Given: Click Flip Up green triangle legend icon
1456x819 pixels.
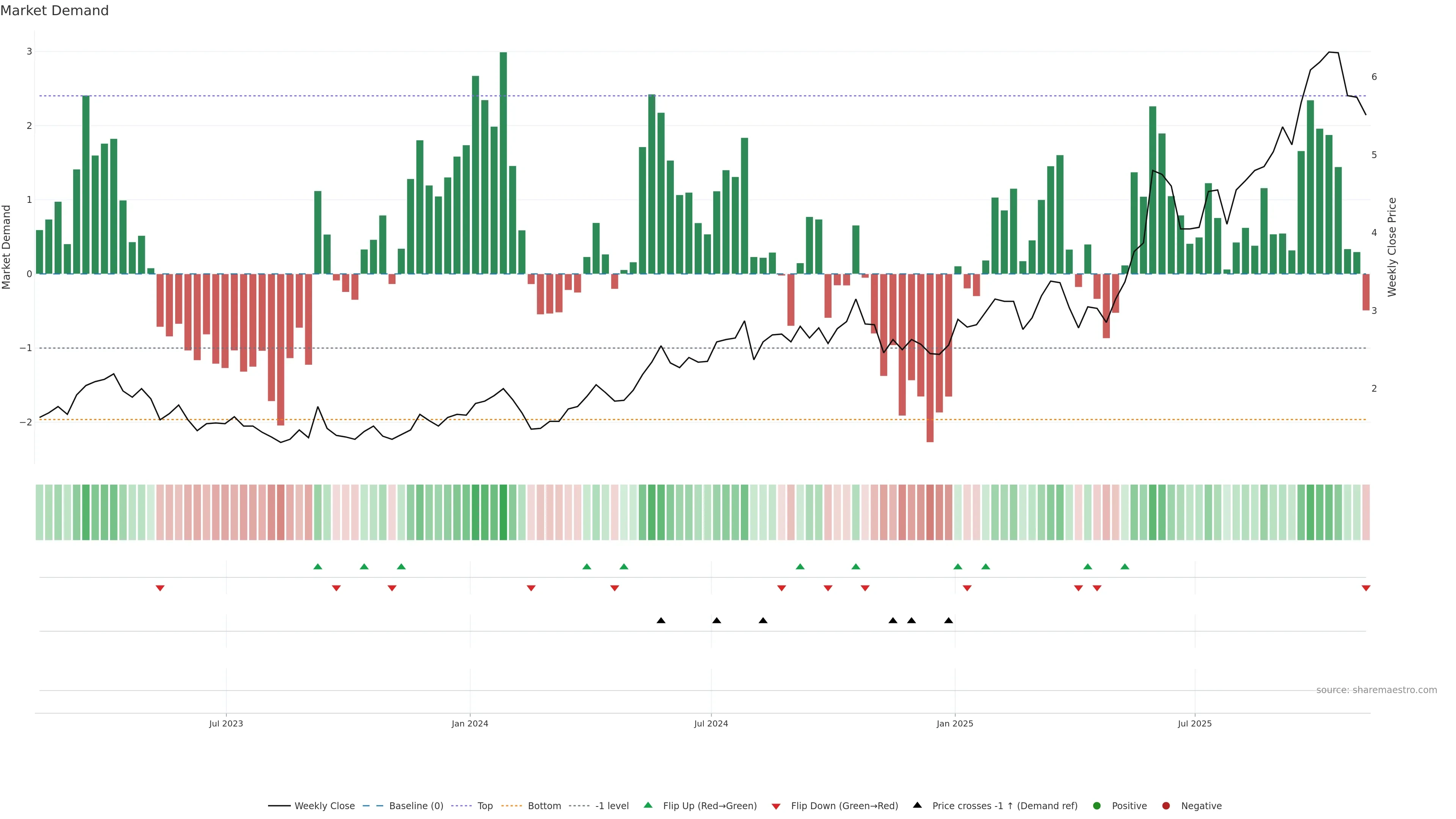Looking at the screenshot, I should pos(648,805).
